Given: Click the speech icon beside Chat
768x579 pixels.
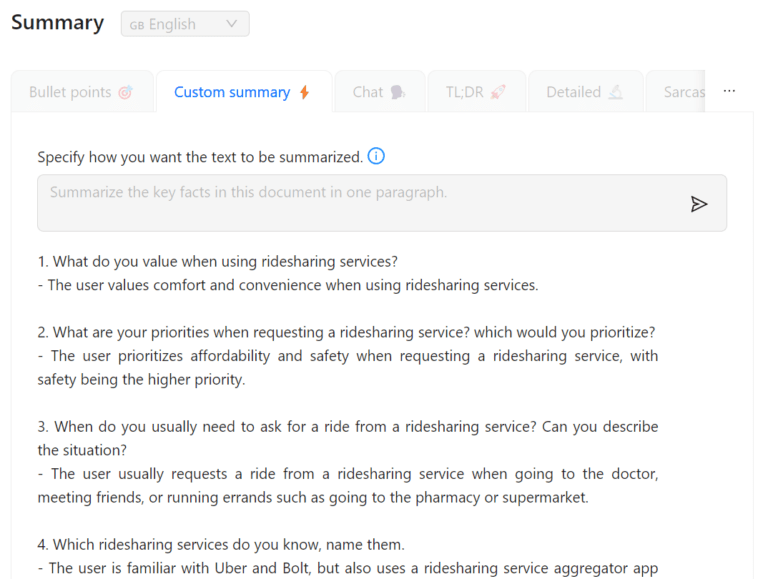Looking at the screenshot, I should (397, 92).
